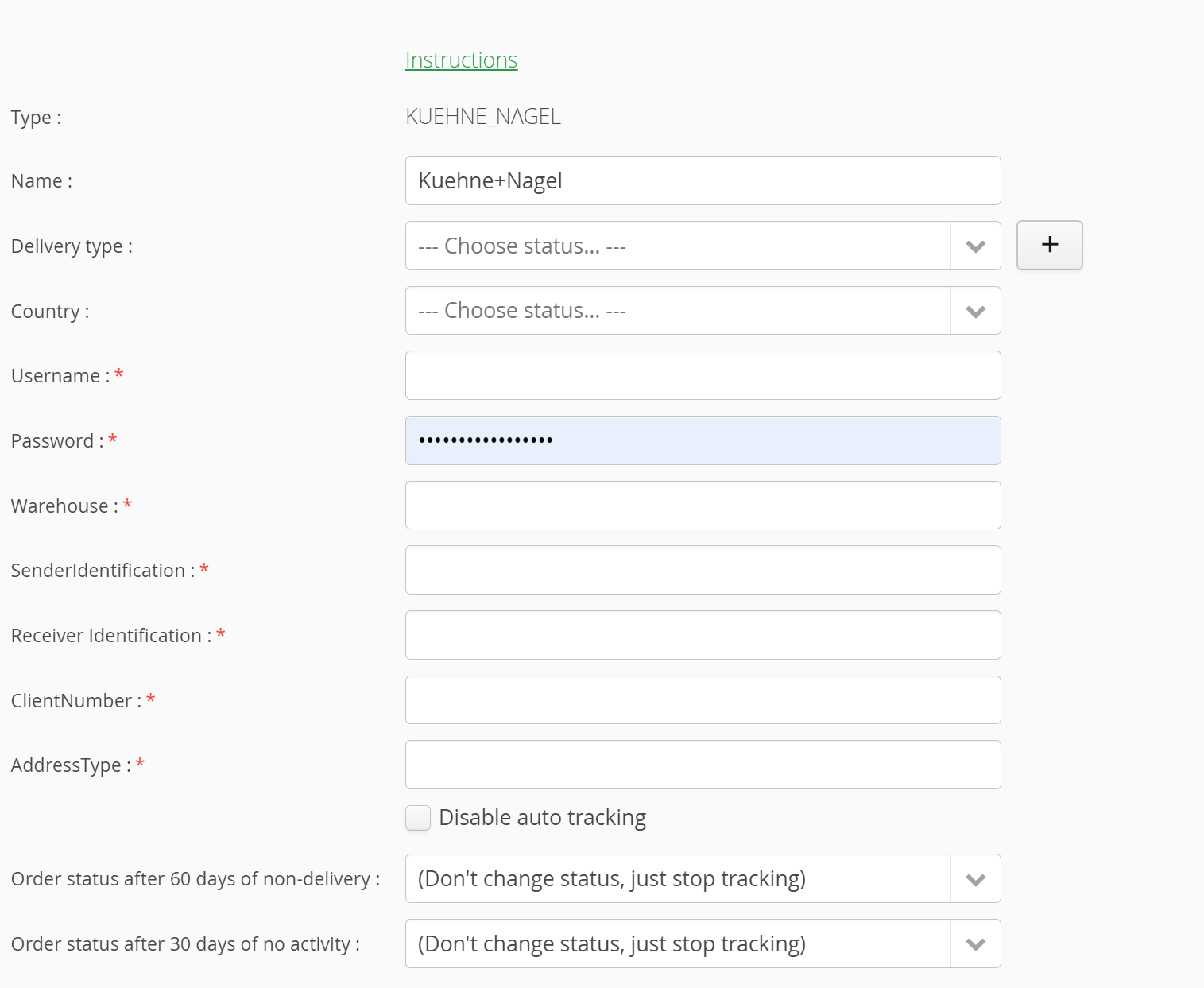The height and width of the screenshot is (988, 1204).
Task: Click the Receiver Identification input field
Action: [x=703, y=635]
